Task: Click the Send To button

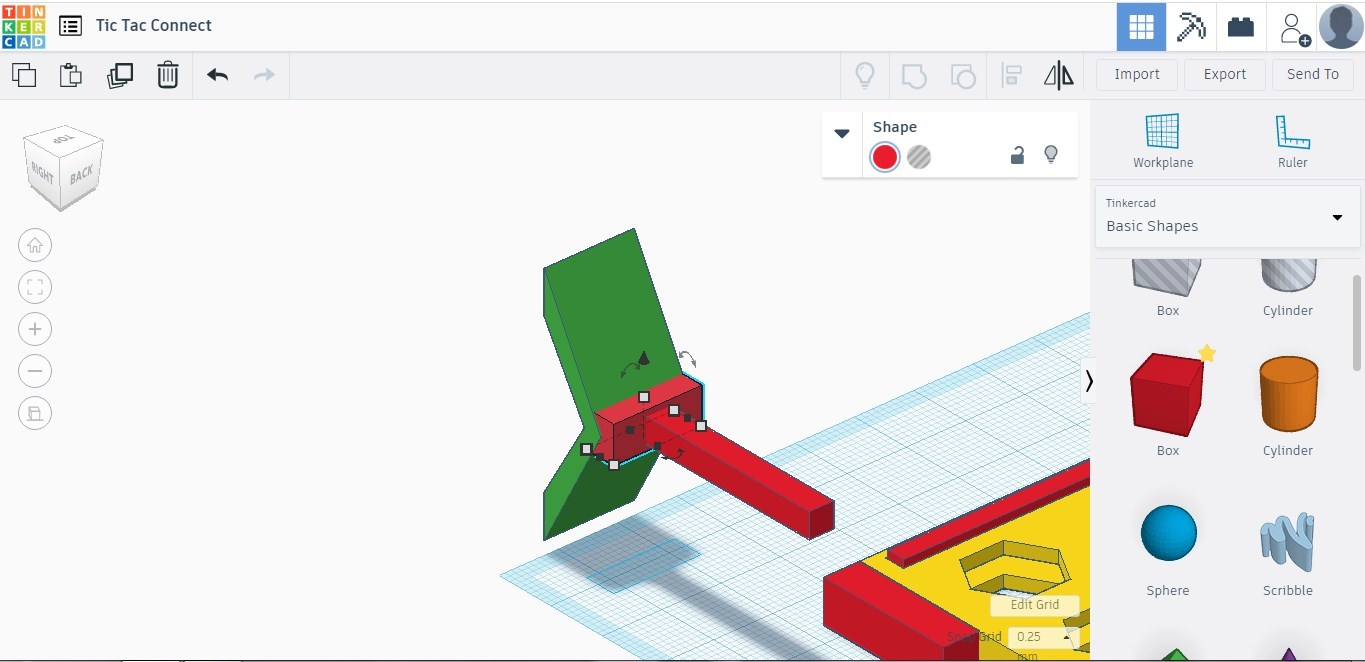Action: [1312, 74]
